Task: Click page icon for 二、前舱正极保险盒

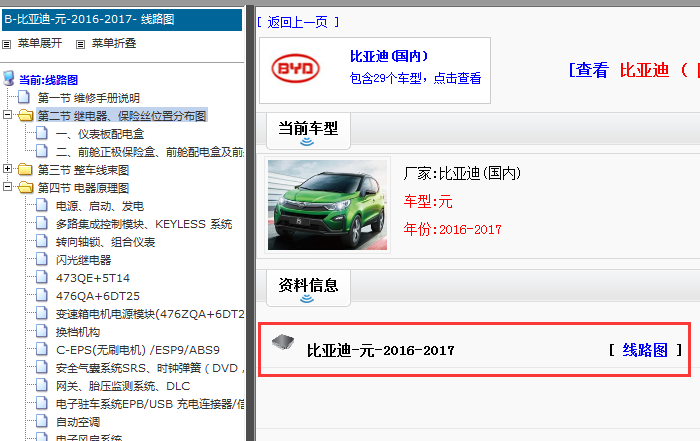Action: tap(42, 151)
